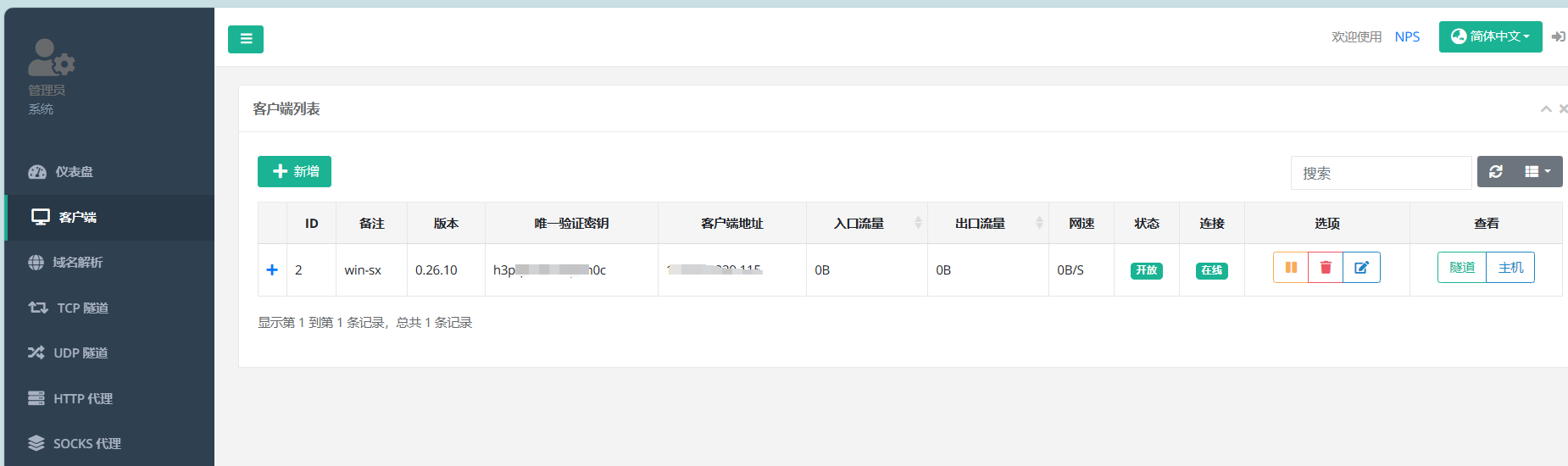This screenshot has width=1568, height=466.
Task: Delete the win-sx client with trash icon
Action: (x=1326, y=268)
